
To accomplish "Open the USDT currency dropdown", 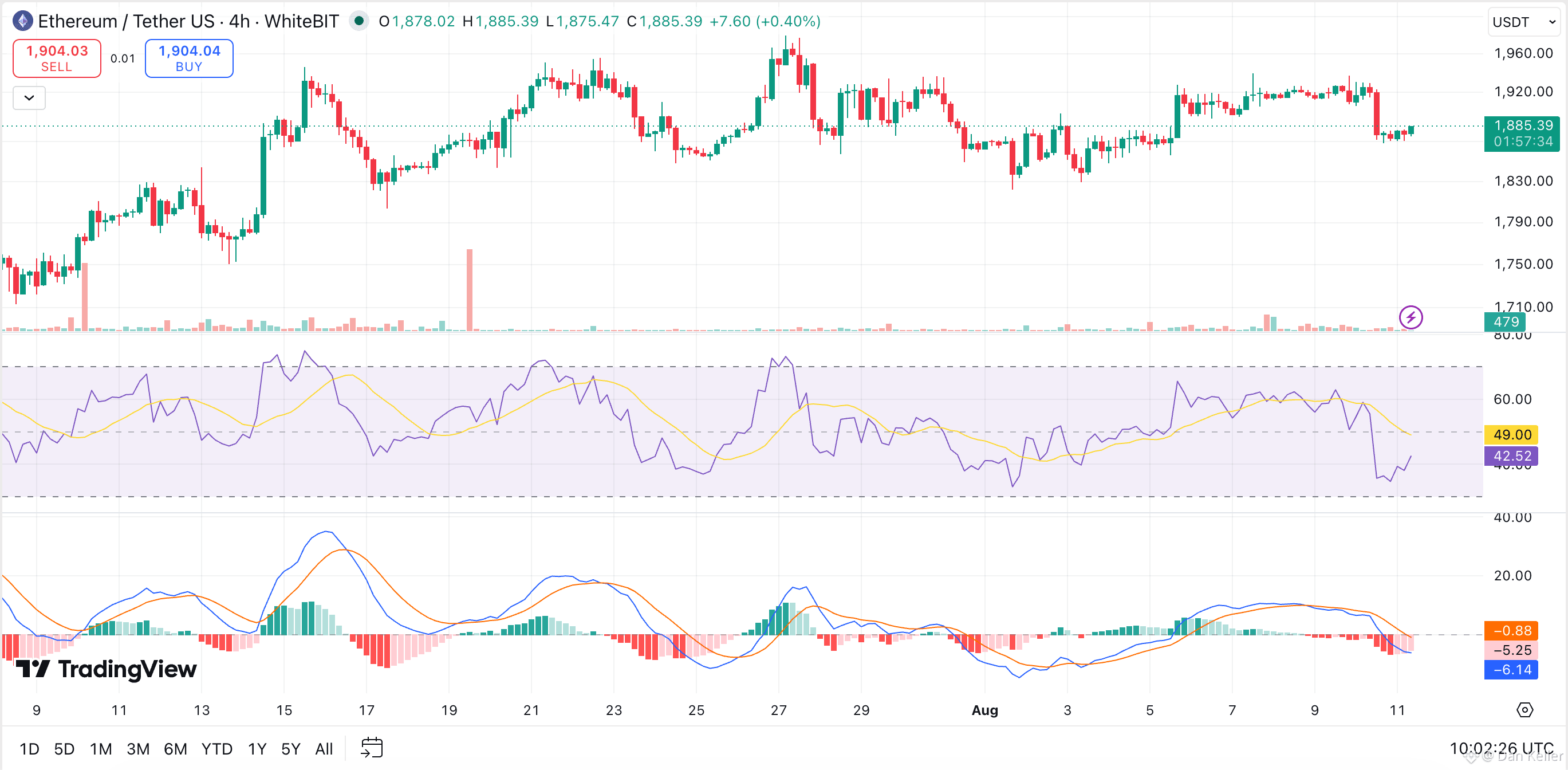I will click(1524, 22).
